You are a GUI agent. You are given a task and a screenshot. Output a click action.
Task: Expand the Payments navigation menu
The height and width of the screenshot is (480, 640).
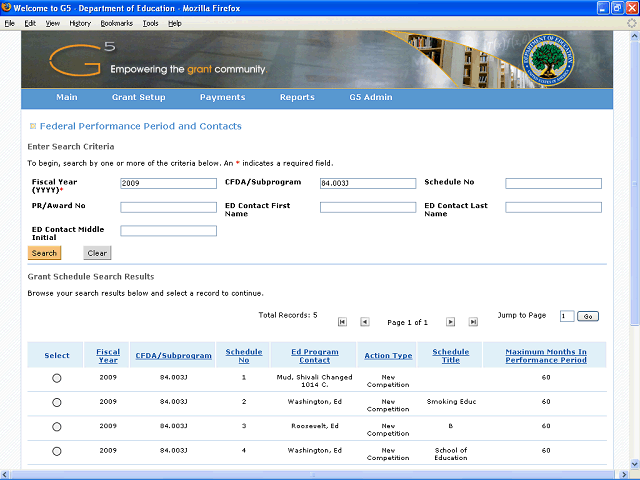[222, 98]
